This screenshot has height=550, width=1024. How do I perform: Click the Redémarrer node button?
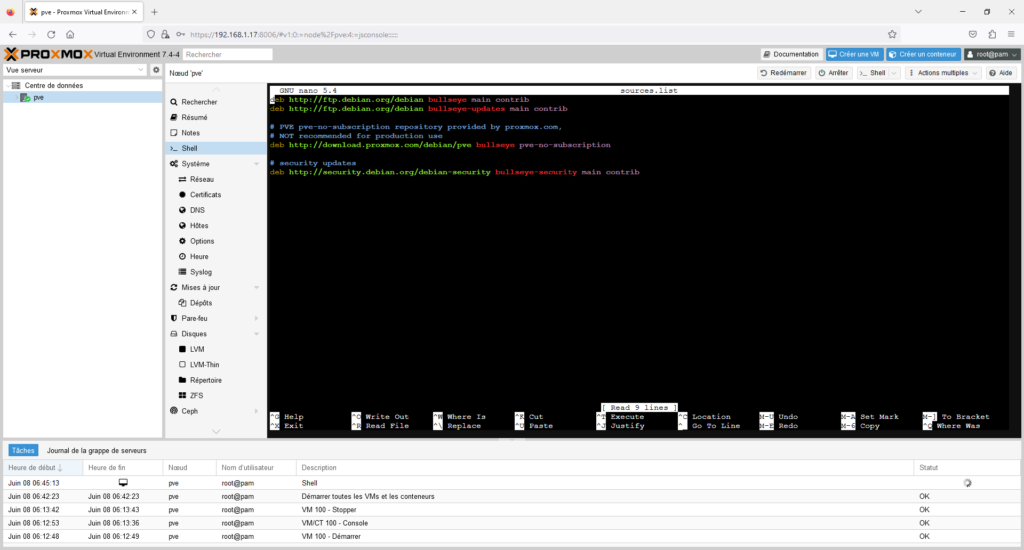tap(783, 73)
